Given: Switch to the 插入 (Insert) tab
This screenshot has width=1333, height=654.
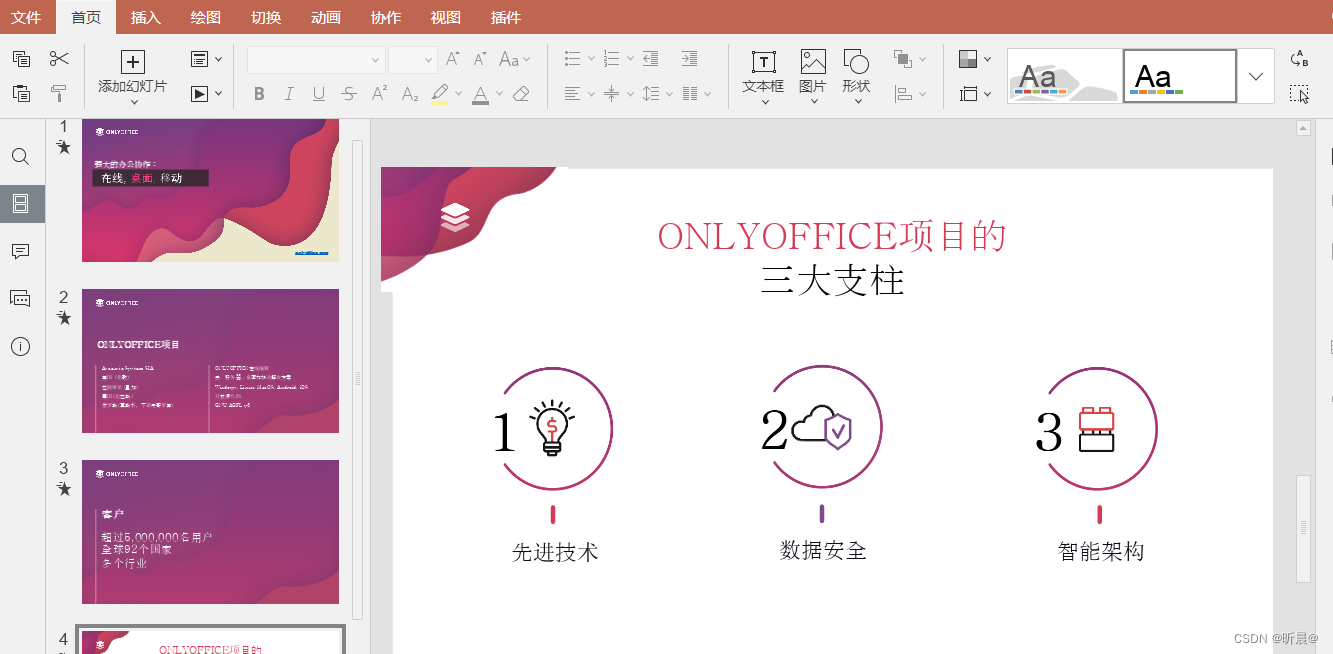Looking at the screenshot, I should click(146, 17).
